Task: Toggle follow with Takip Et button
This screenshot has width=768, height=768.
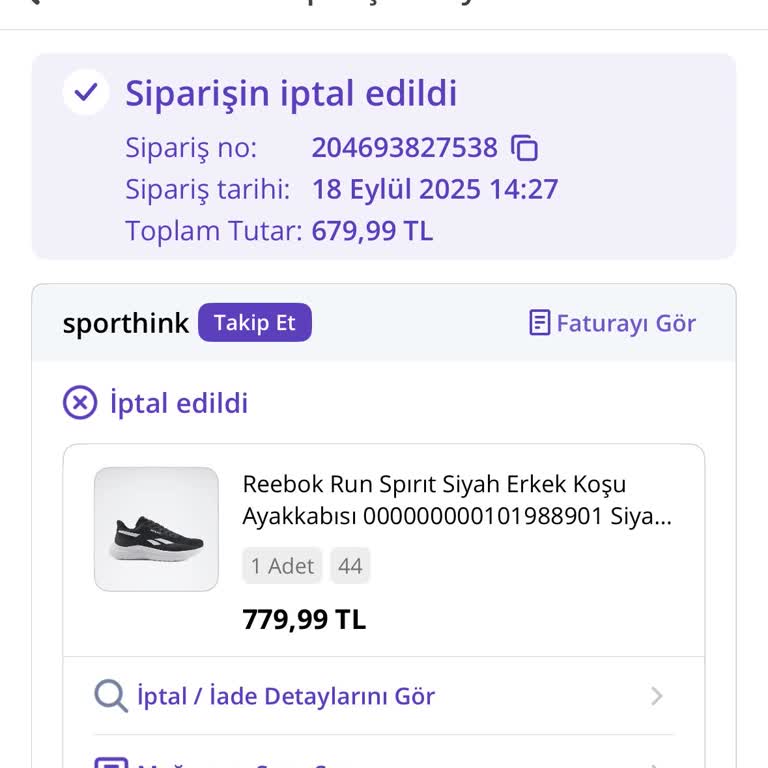Action: [254, 323]
